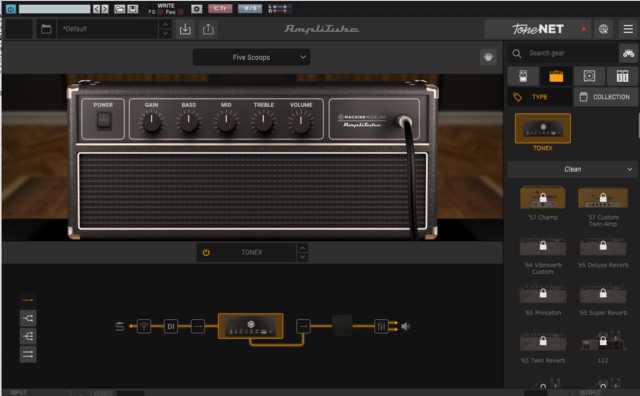Step to next preset with down arrow
Screen dimensions: 640x396
coord(165,33)
